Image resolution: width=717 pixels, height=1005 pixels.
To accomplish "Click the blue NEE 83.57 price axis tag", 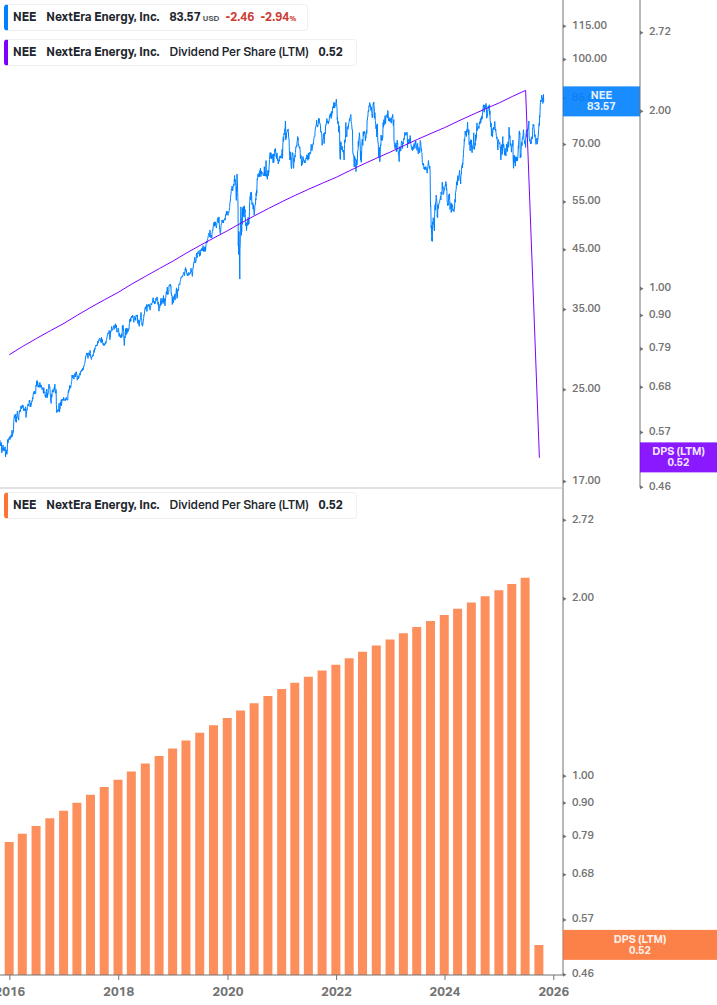I will [601, 101].
